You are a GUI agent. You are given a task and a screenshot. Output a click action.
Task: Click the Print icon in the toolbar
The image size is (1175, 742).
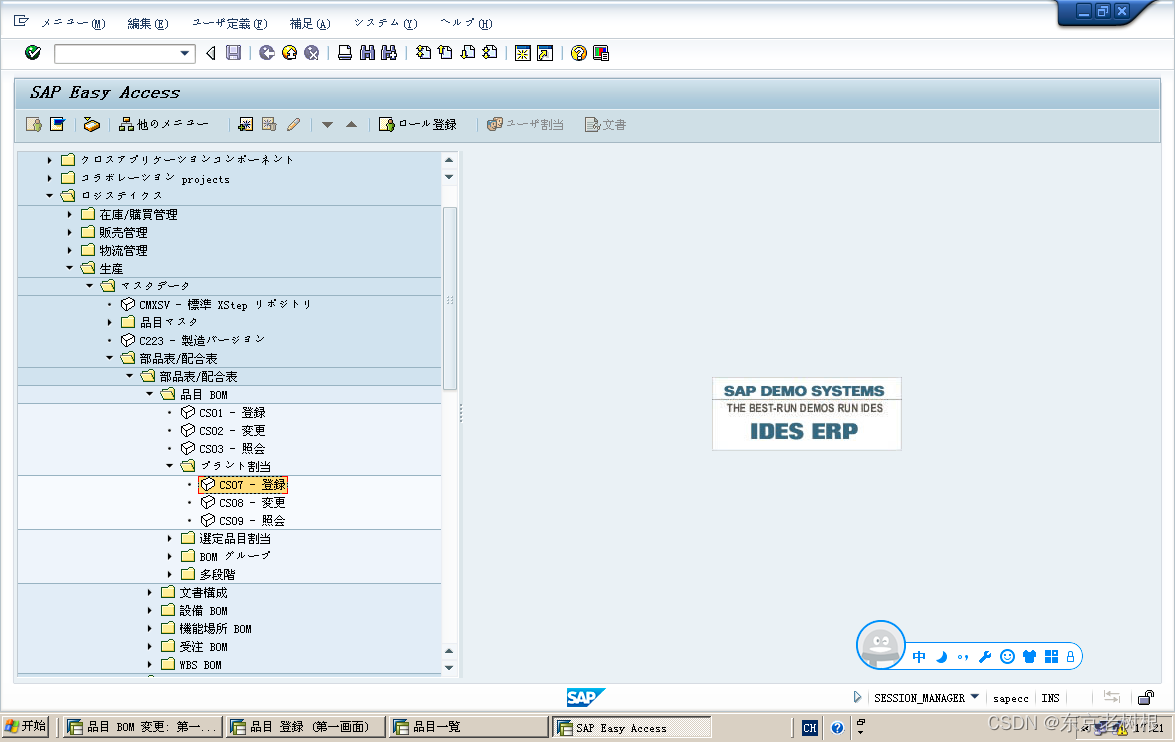point(343,52)
